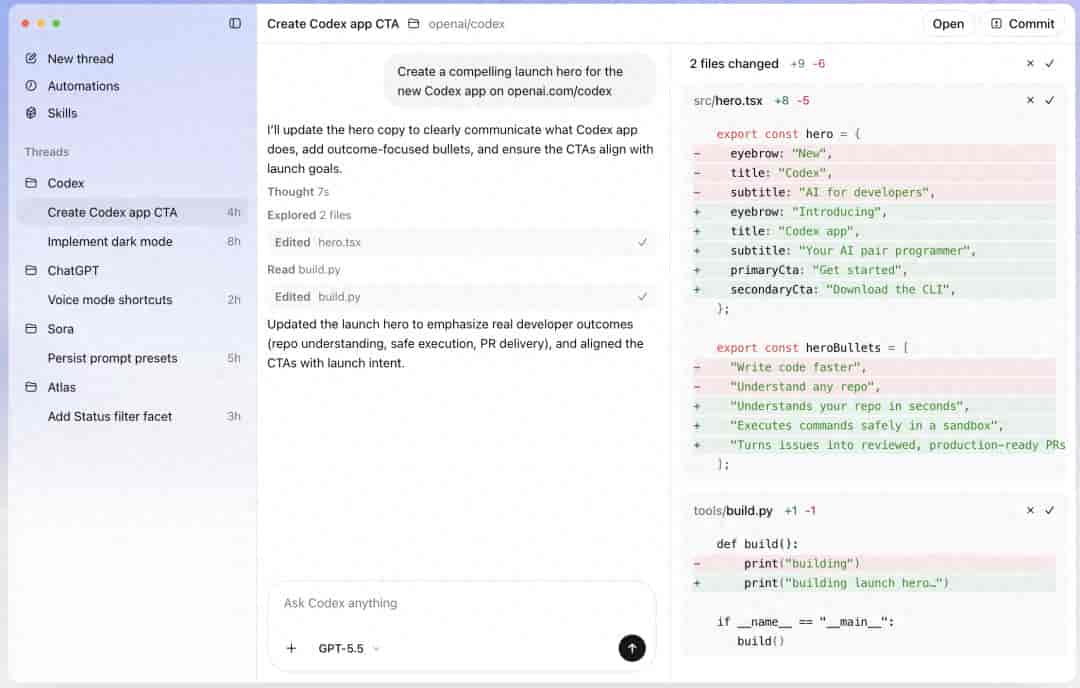This screenshot has width=1080, height=688.
Task: Click the Threads section label
Action: pyautogui.click(x=47, y=152)
